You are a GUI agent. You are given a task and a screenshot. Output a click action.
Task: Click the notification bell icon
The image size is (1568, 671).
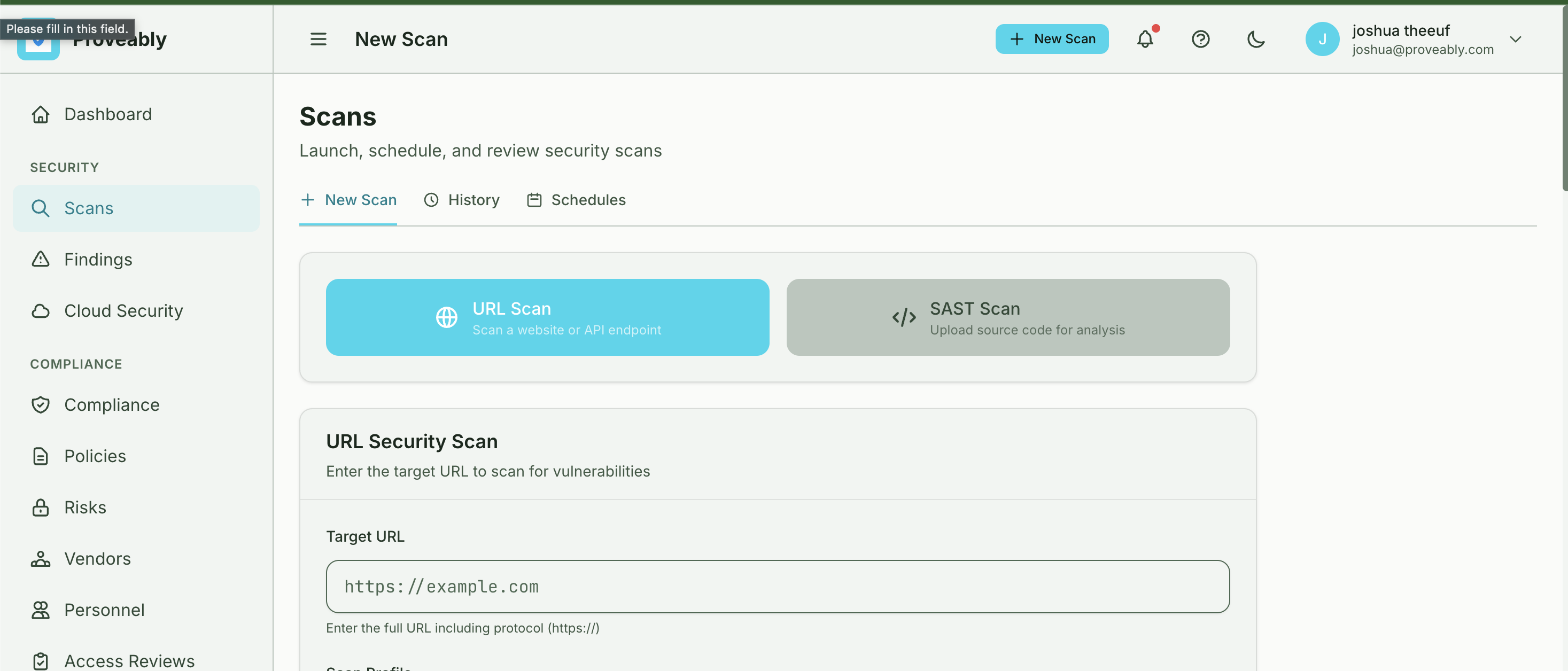pos(1145,39)
